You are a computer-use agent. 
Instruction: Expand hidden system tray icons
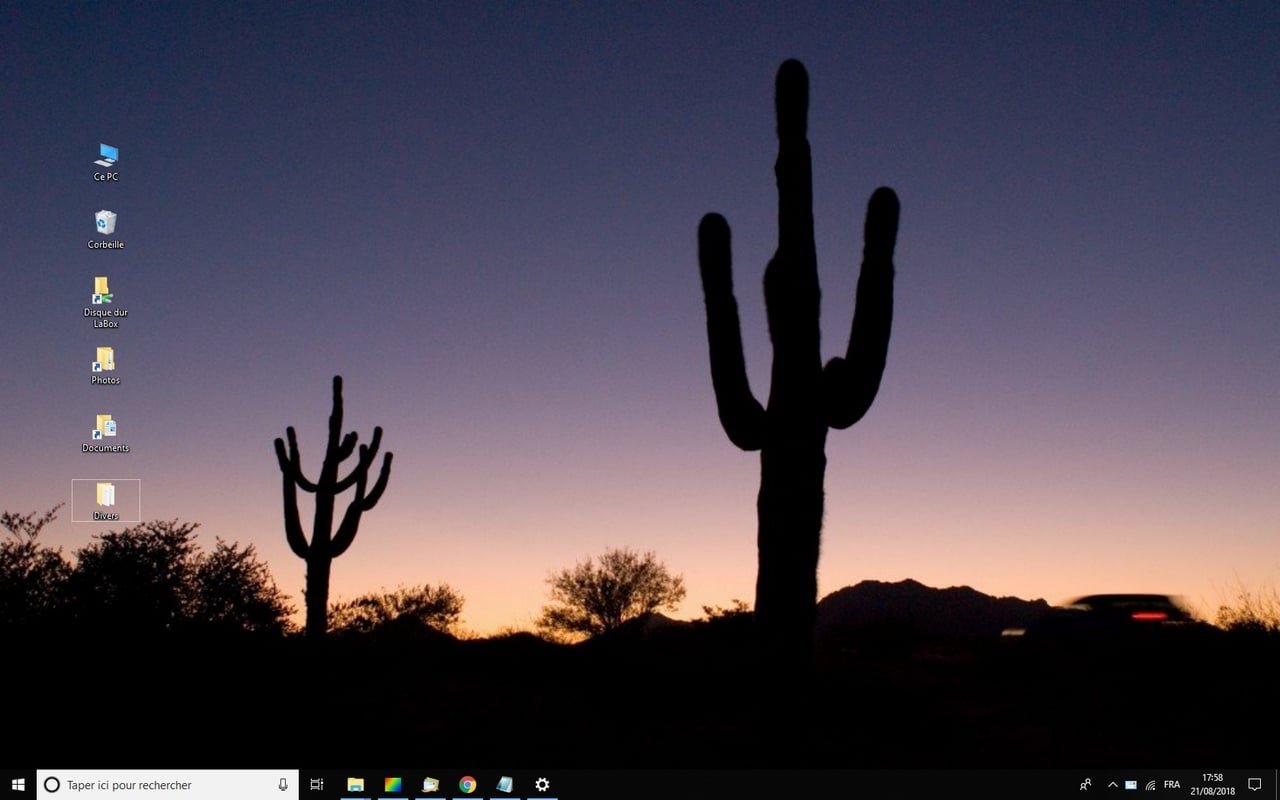tap(1112, 785)
